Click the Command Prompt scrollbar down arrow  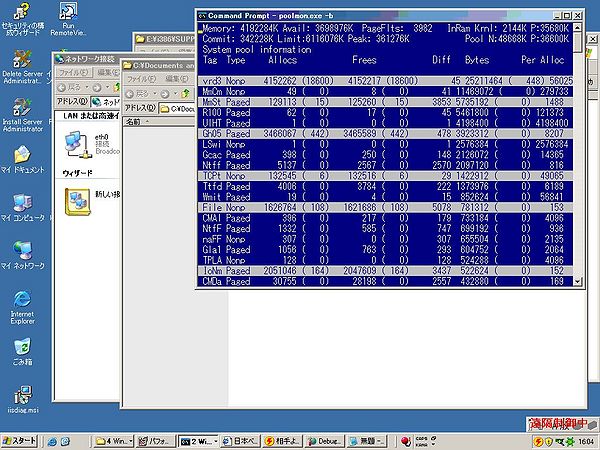point(577,282)
